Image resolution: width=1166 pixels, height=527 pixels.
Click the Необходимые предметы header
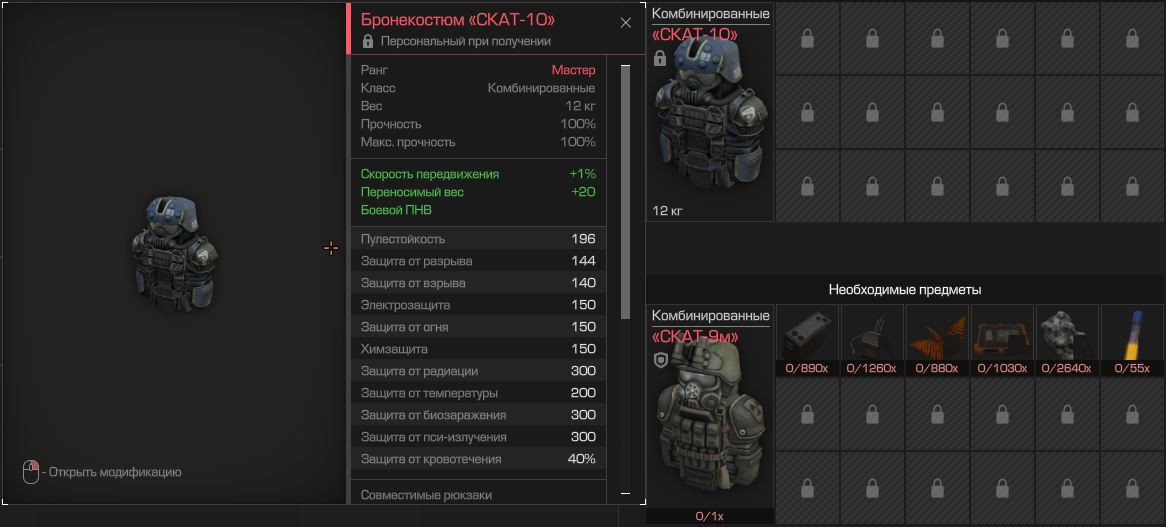pyautogui.click(x=905, y=290)
